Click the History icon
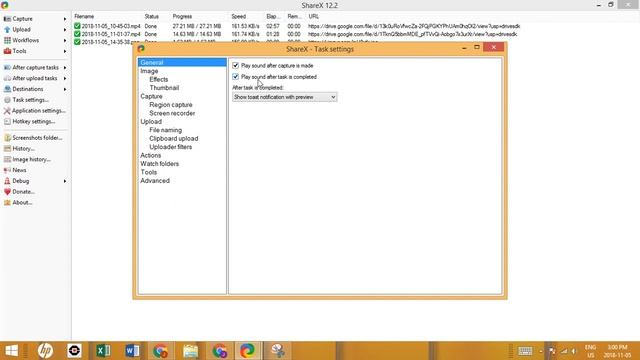The image size is (640, 360). coord(7,149)
